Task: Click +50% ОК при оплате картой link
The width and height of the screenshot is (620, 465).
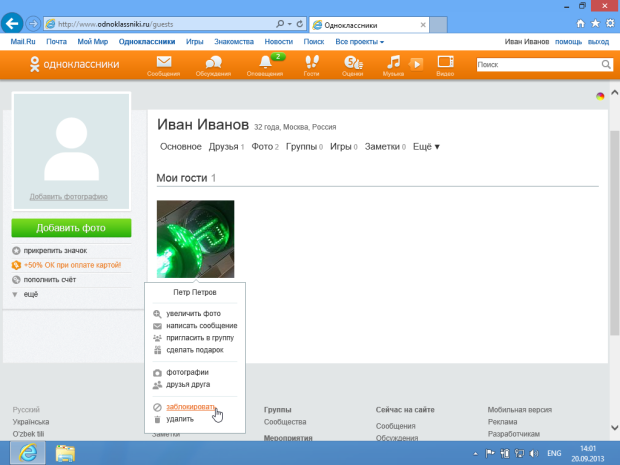Action: (x=72, y=265)
